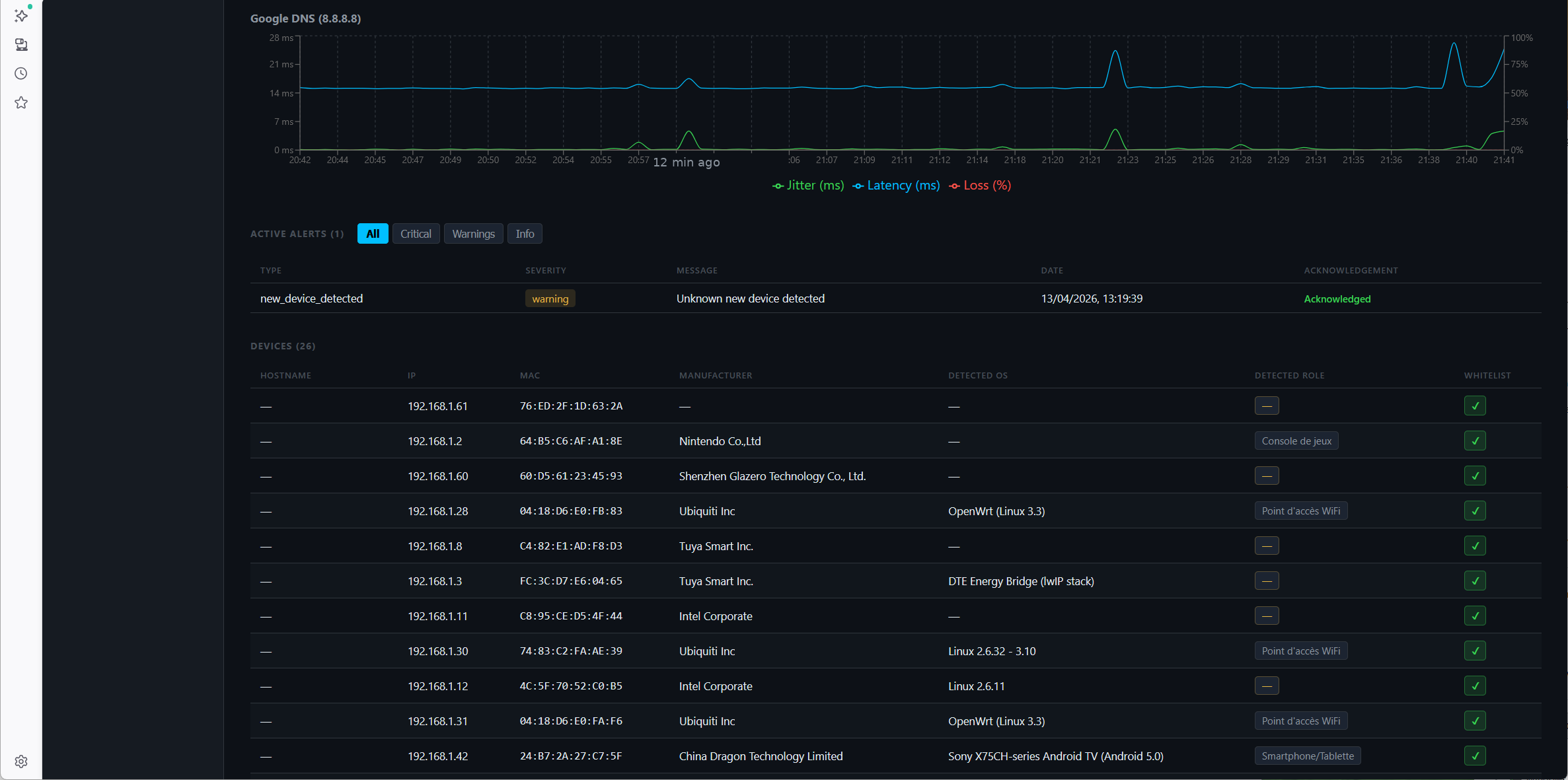This screenshot has width=1568, height=780.
Task: Open settings gear in sidebar
Action: [21, 762]
